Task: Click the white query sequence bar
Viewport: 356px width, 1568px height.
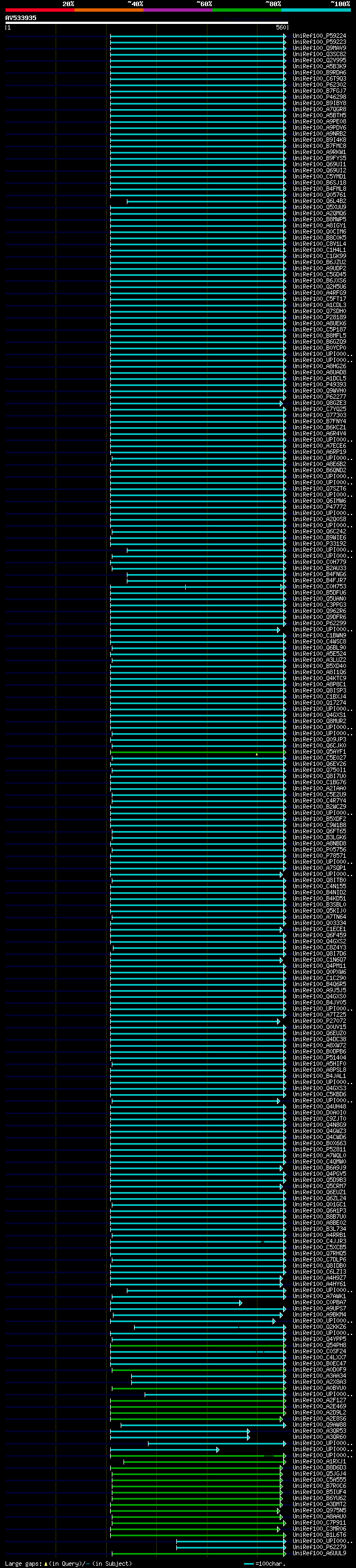Action: 147,22
